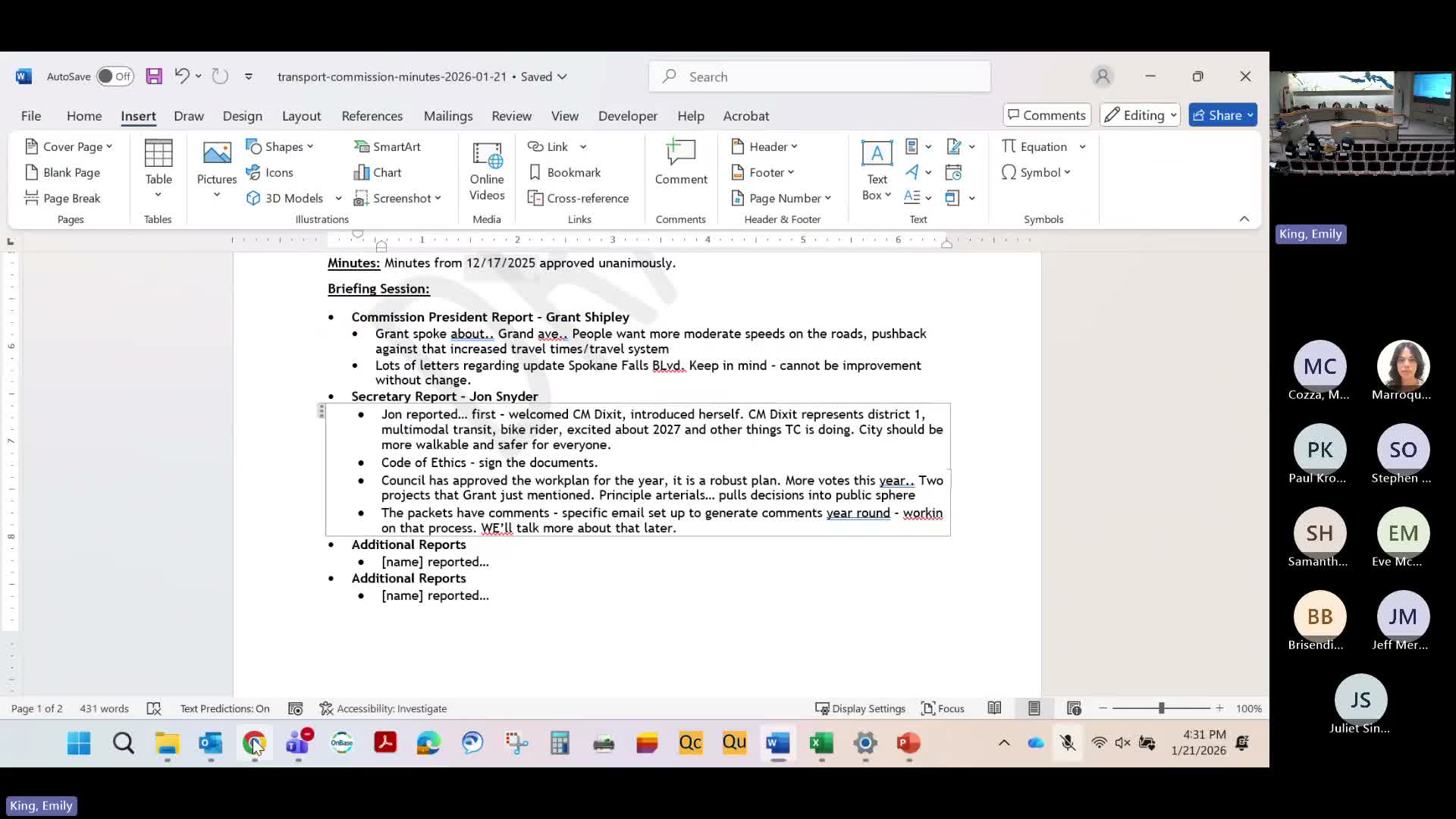Toggle the AutoSave switch

[x=115, y=77]
